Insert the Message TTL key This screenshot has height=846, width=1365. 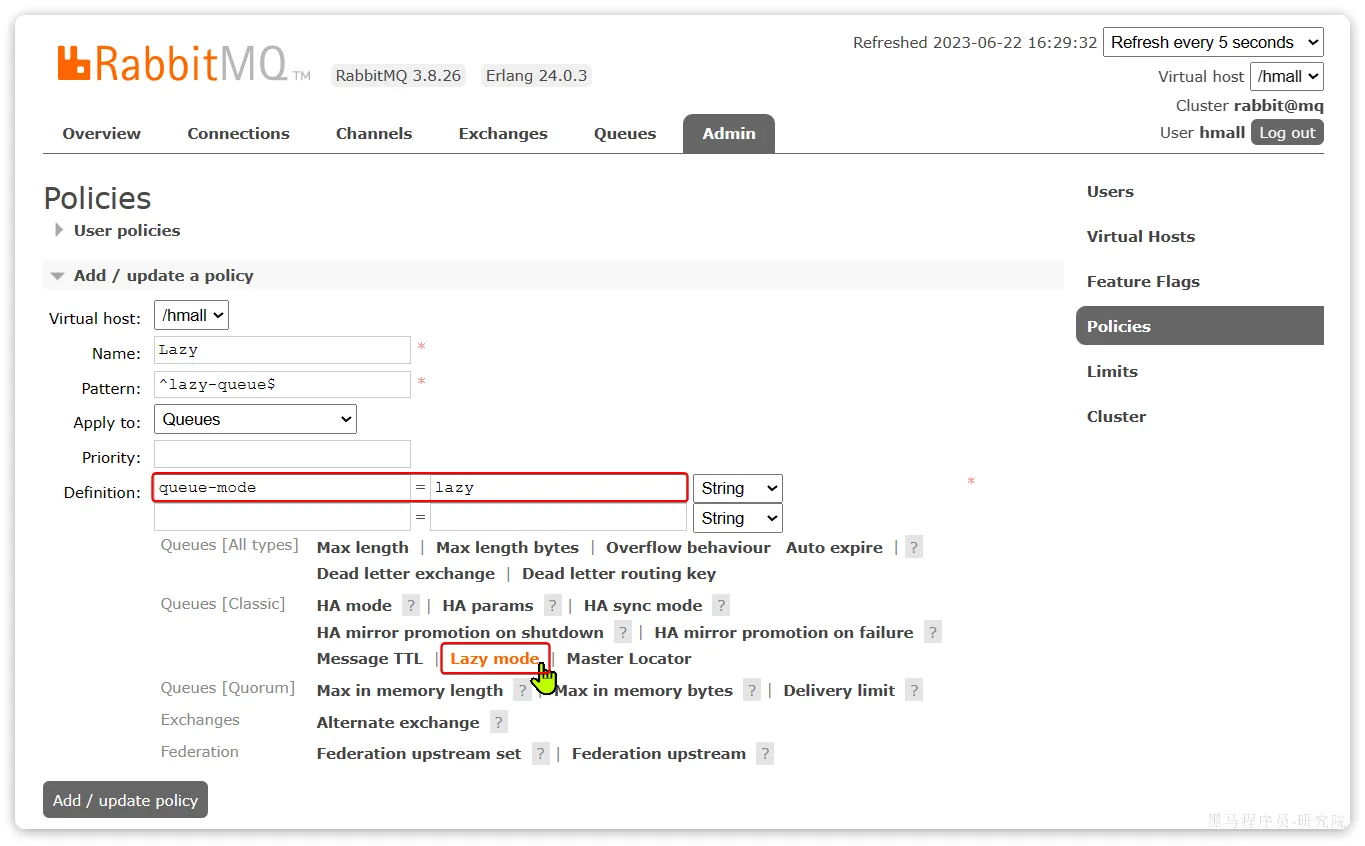(x=369, y=658)
